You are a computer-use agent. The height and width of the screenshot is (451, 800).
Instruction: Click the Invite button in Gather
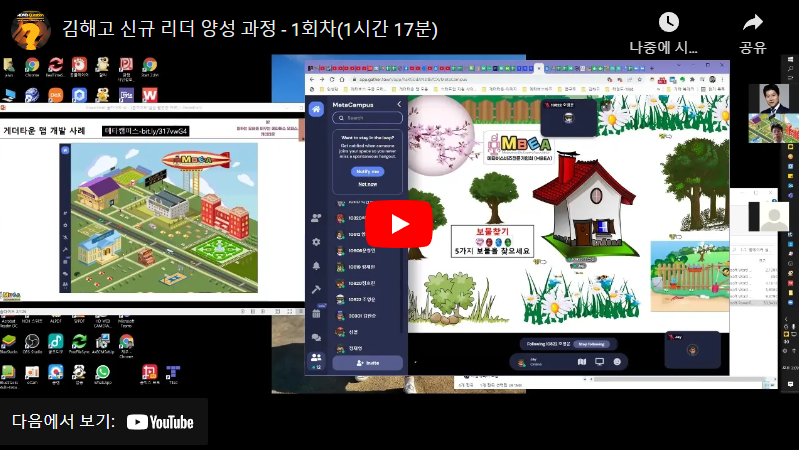367,363
